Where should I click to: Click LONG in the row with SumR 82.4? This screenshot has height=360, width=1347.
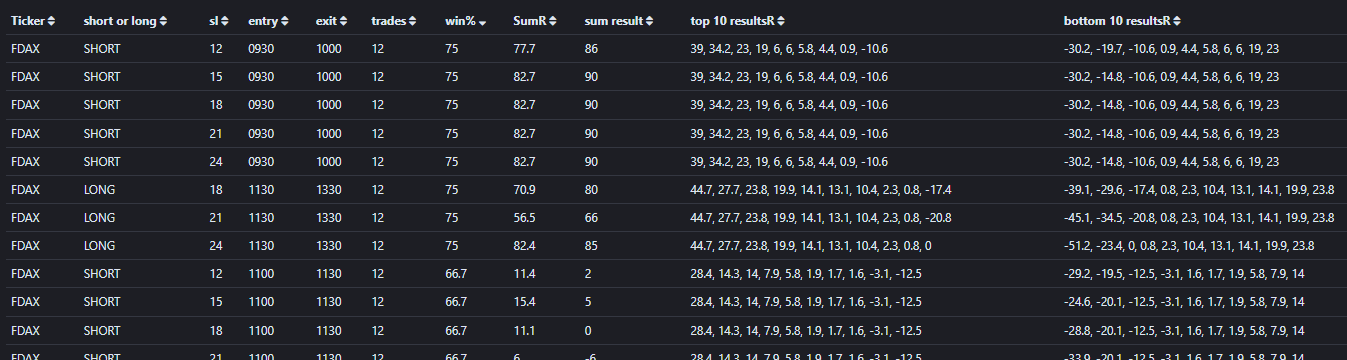[x=99, y=245]
